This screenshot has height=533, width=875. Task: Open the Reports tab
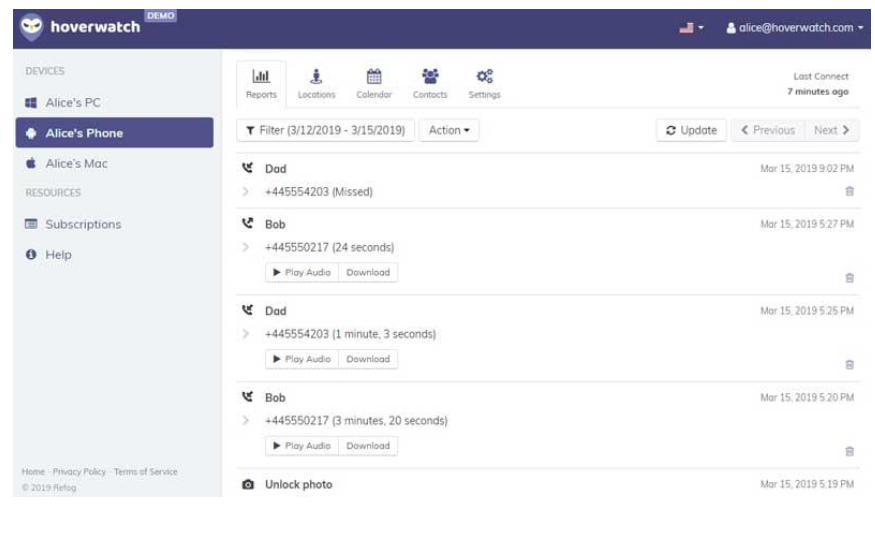261,84
